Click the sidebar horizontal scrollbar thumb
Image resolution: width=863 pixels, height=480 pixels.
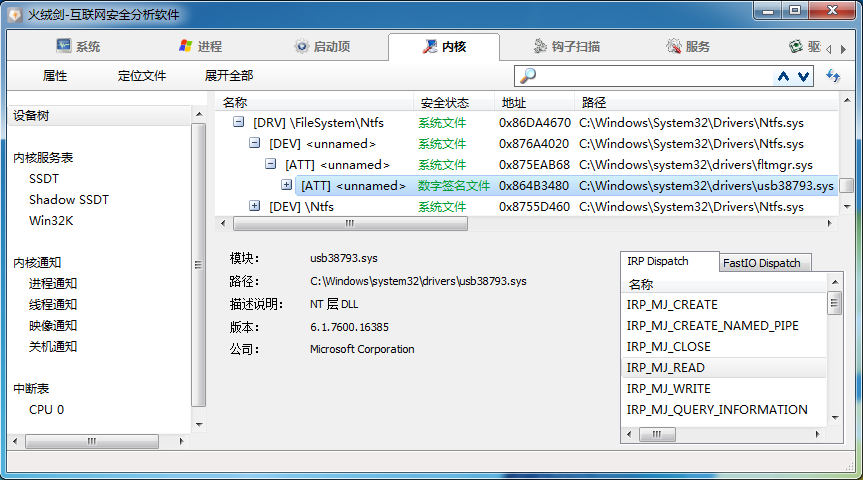tap(92, 441)
